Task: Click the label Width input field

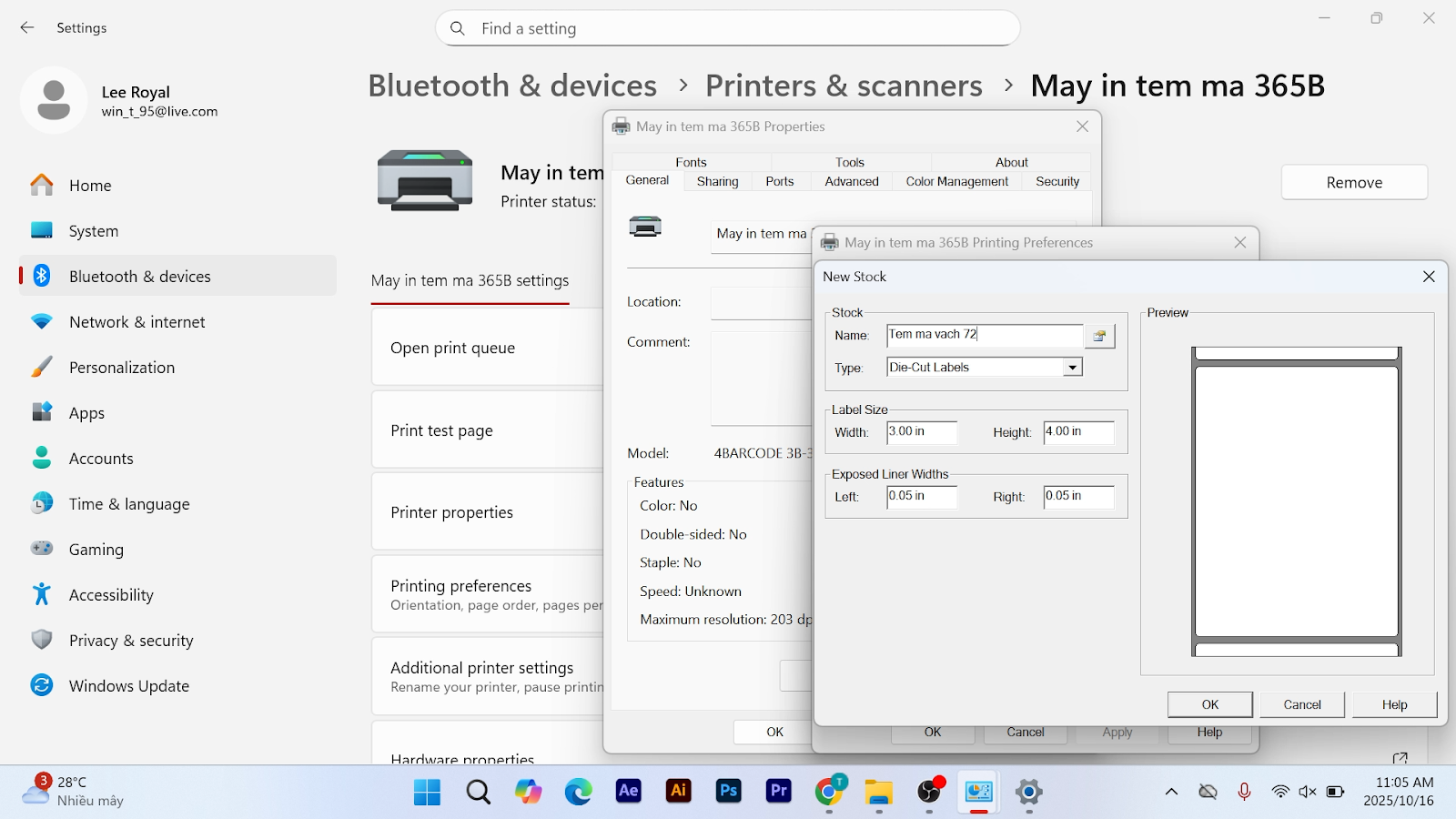Action: click(x=921, y=432)
